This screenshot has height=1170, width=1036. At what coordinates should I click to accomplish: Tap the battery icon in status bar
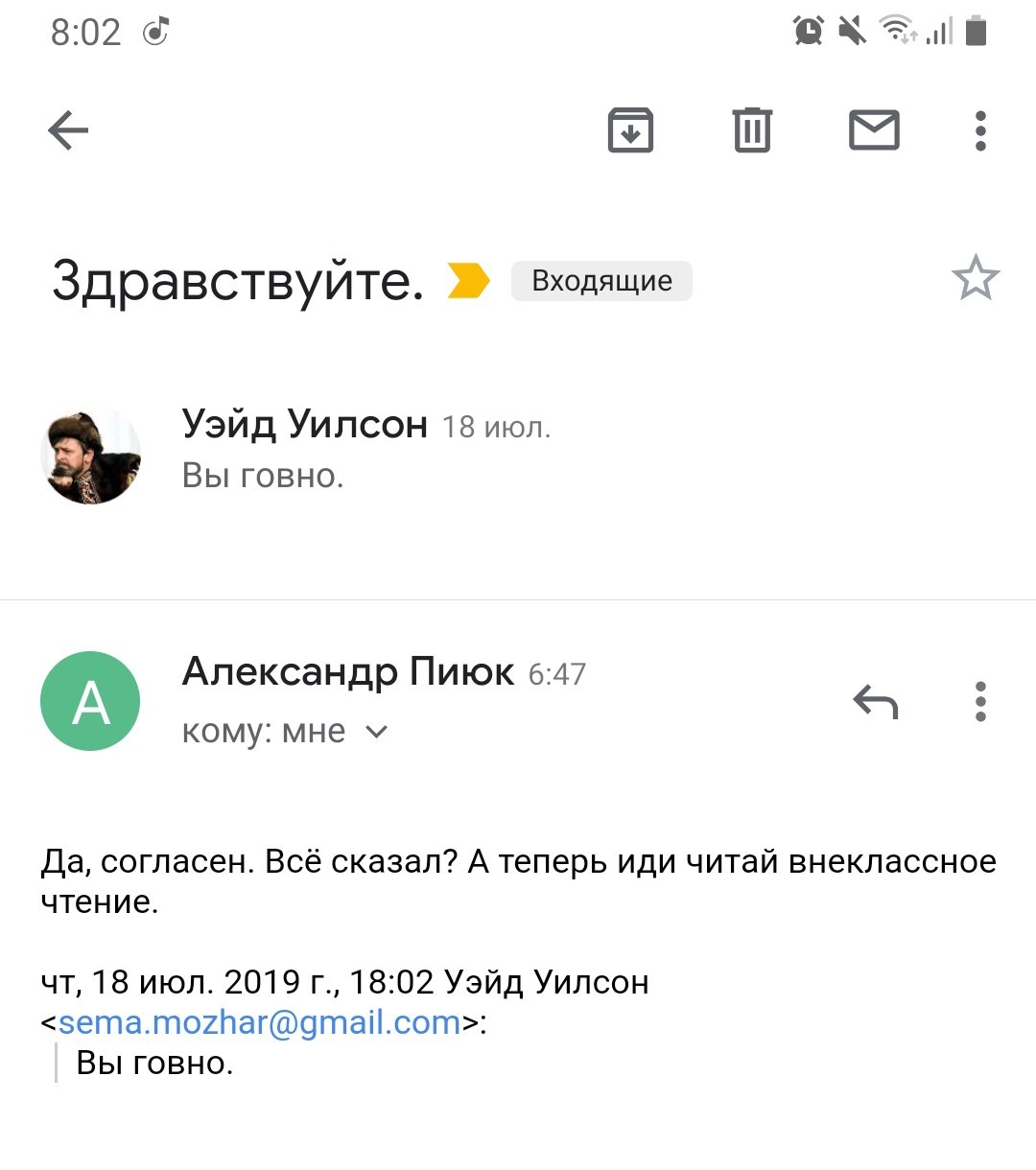[976, 31]
